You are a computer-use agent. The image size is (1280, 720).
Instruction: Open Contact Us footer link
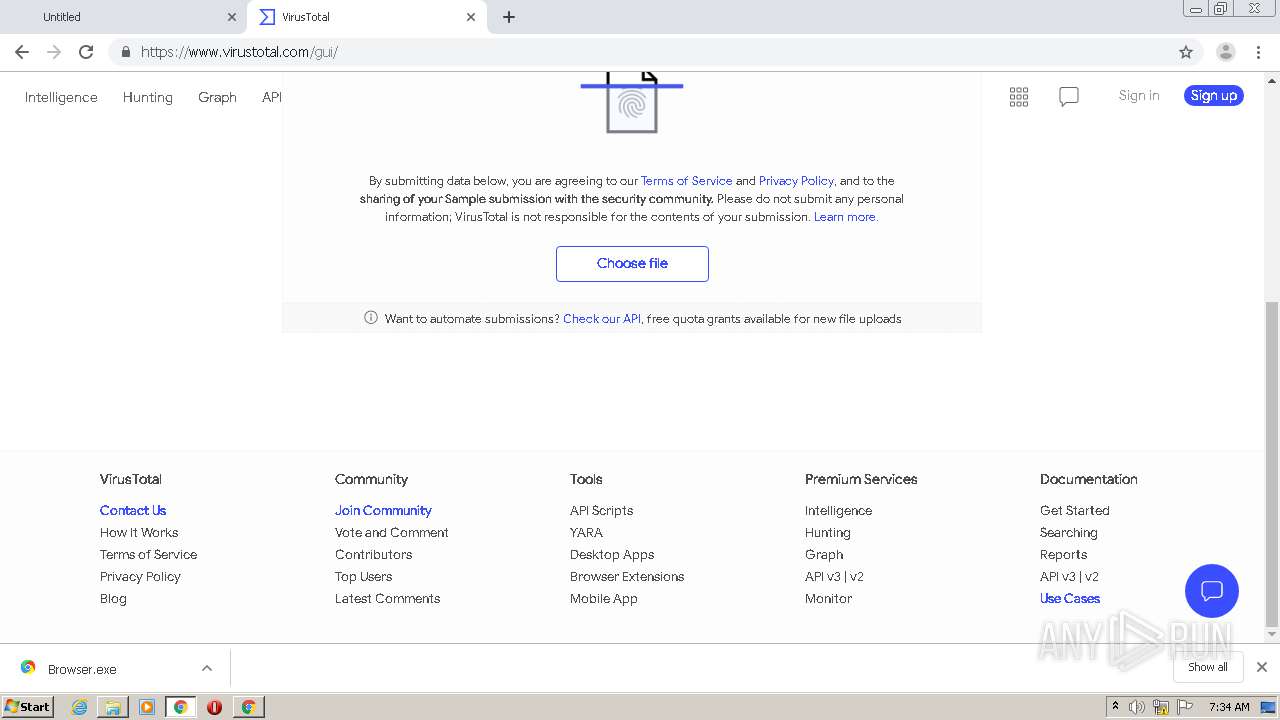(133, 510)
